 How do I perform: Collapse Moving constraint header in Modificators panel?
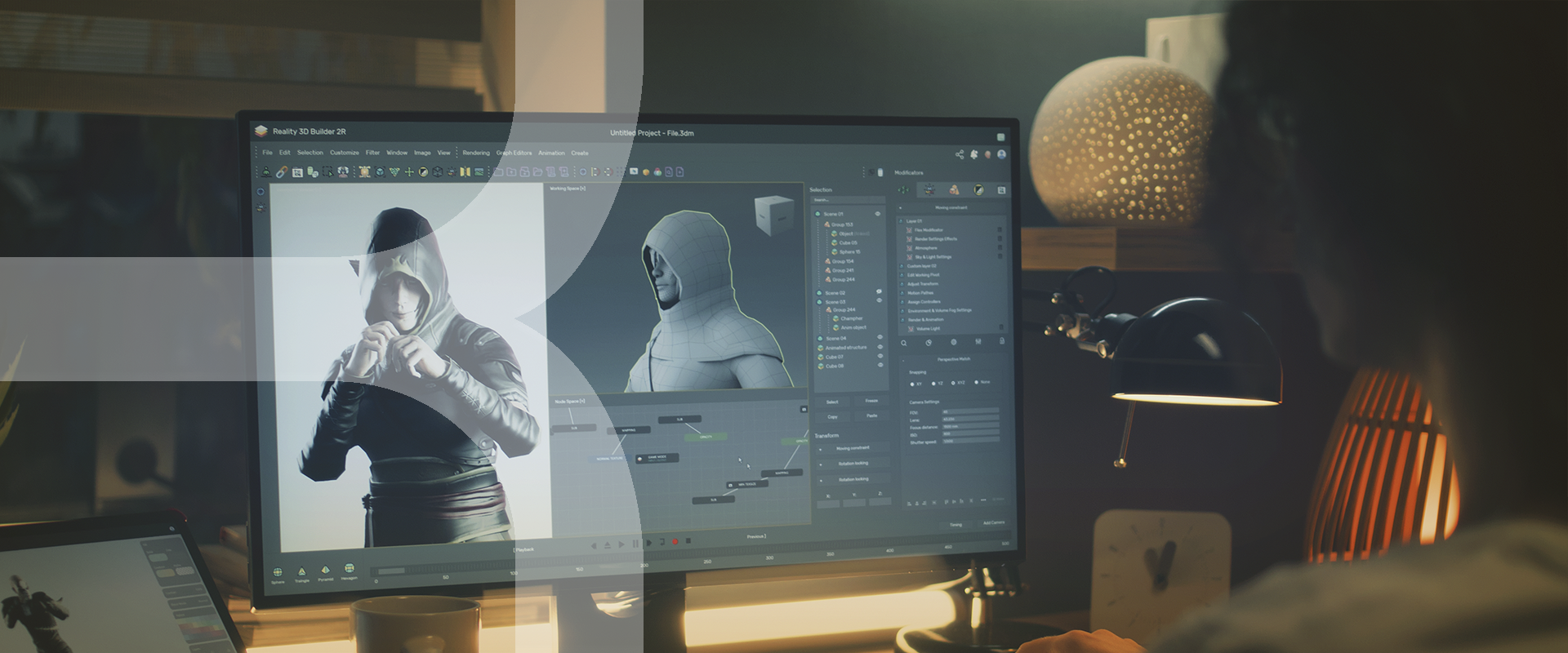click(901, 208)
